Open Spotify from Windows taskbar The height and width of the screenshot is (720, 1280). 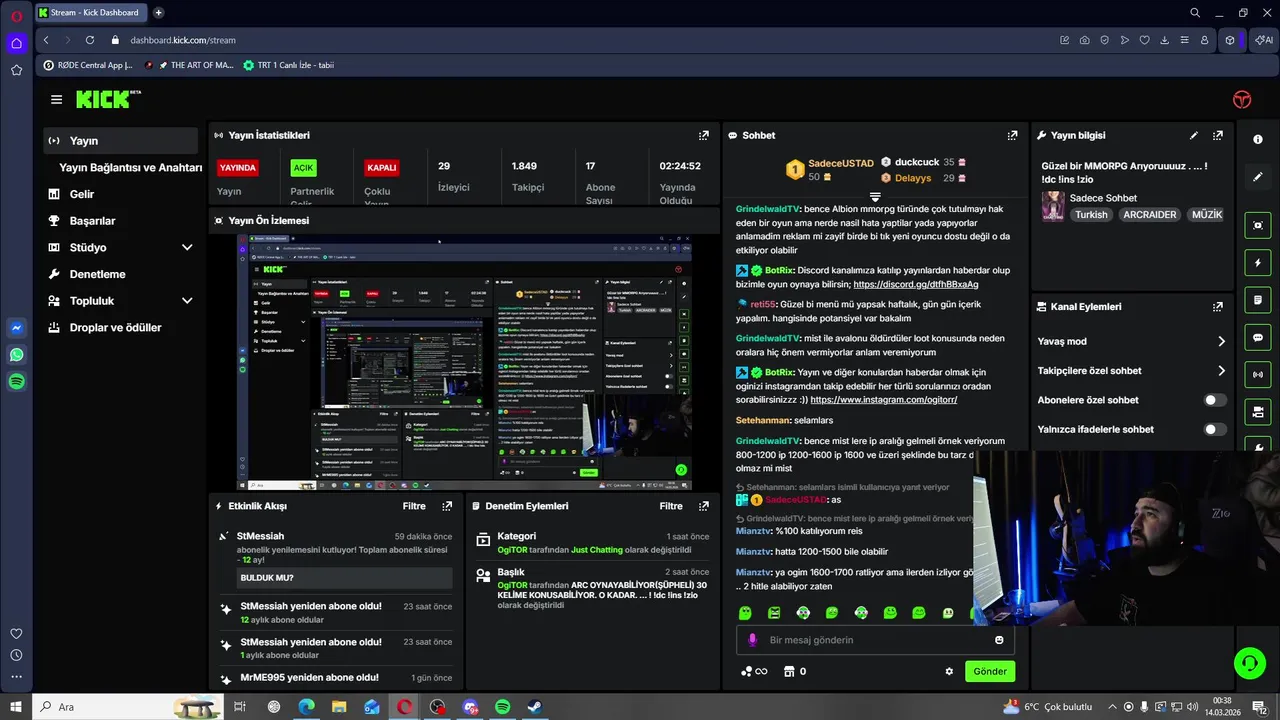(503, 707)
